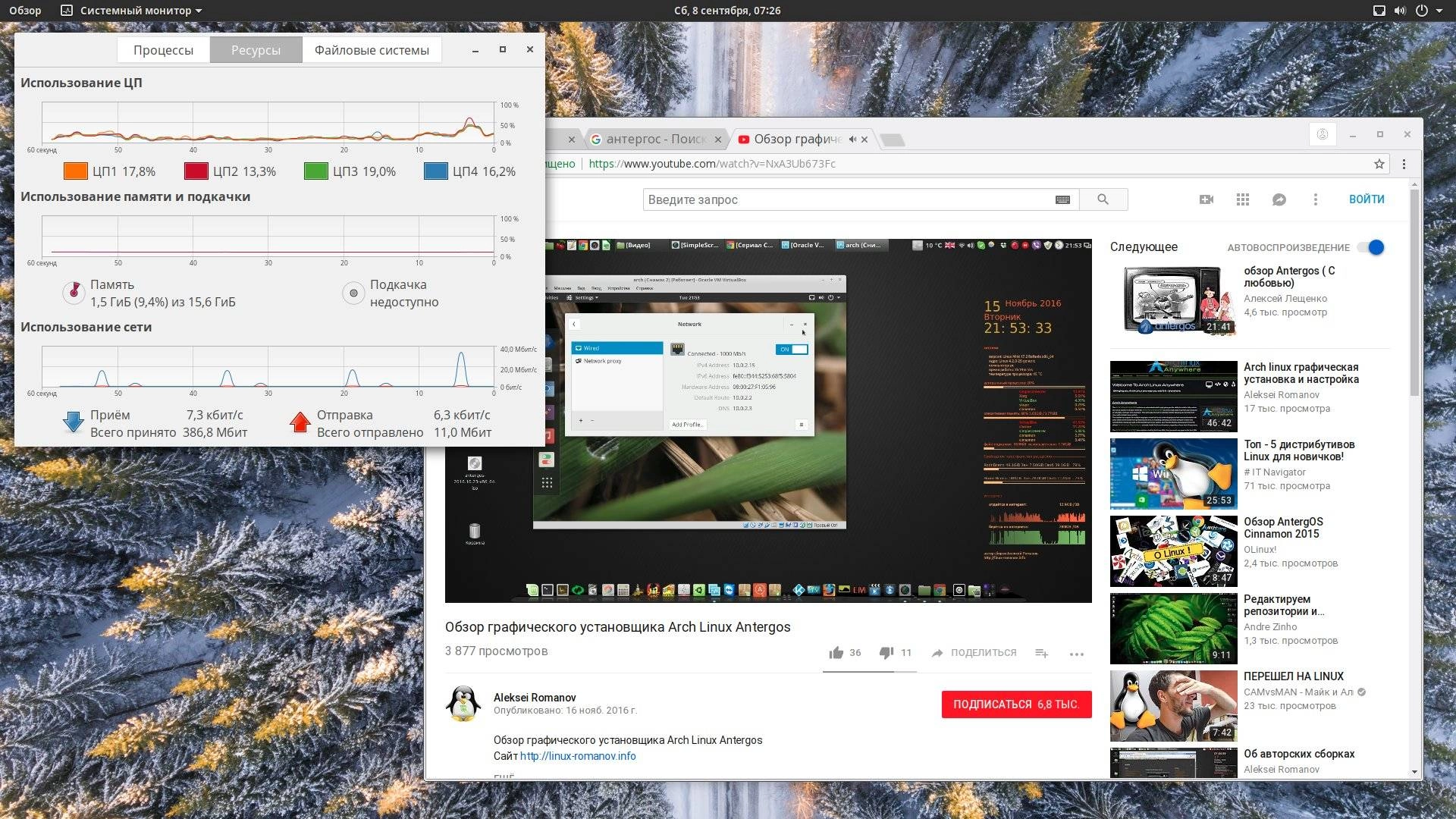Open the YouTube apps grid icon
This screenshot has width=1456, height=819.
pos(1243,199)
